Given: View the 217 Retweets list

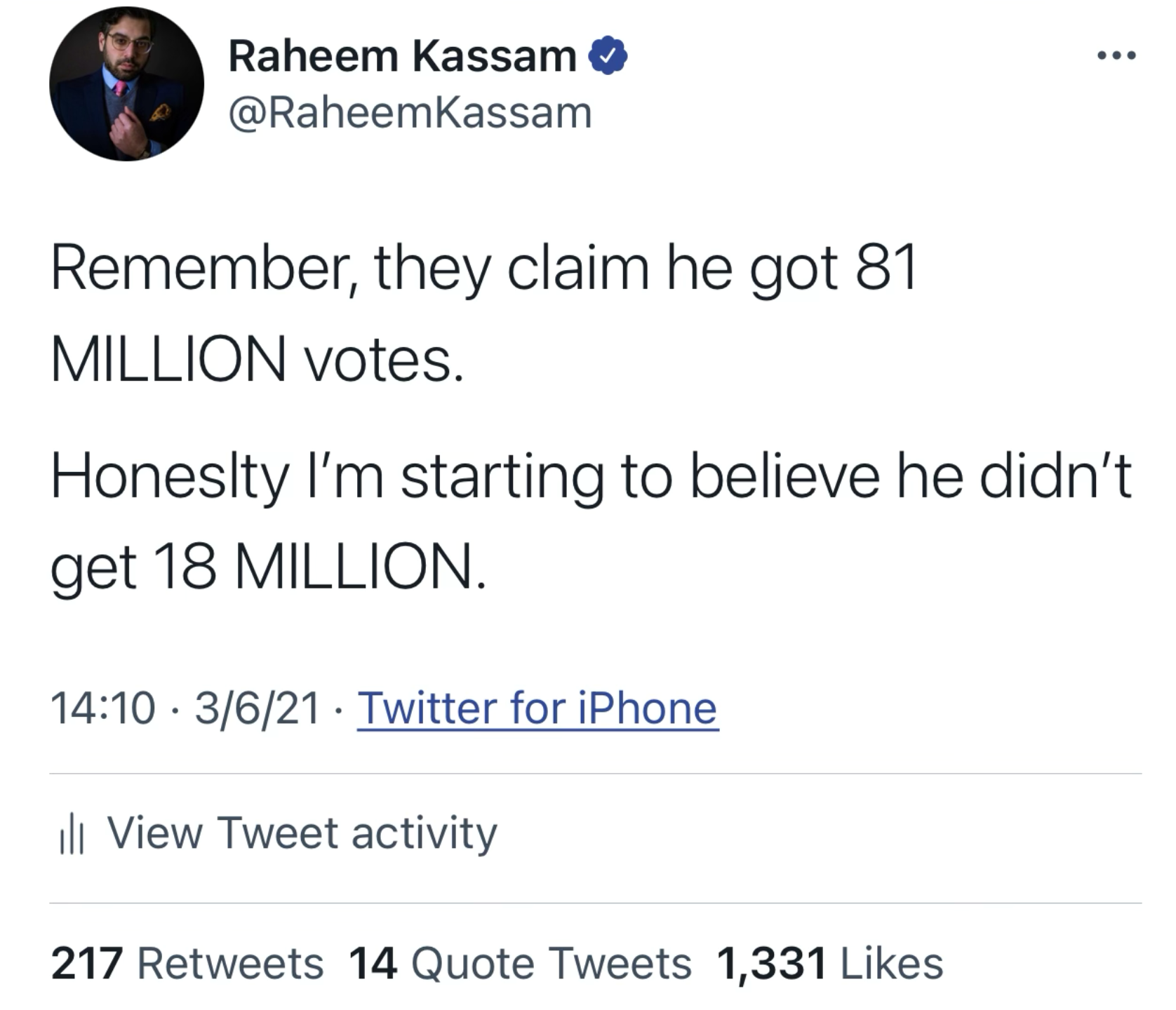Looking at the screenshot, I should (x=187, y=963).
